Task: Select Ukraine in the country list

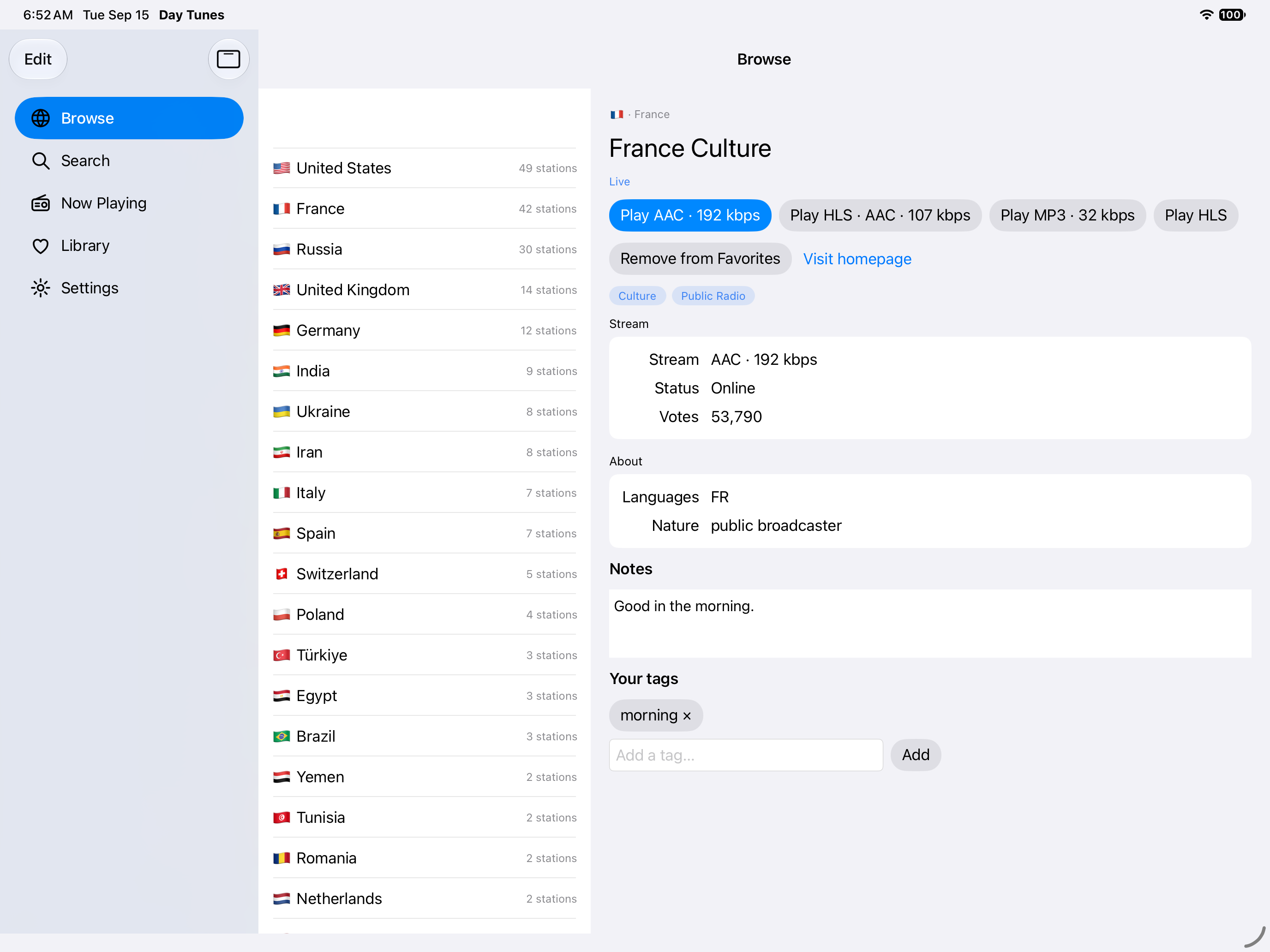Action: tap(425, 411)
